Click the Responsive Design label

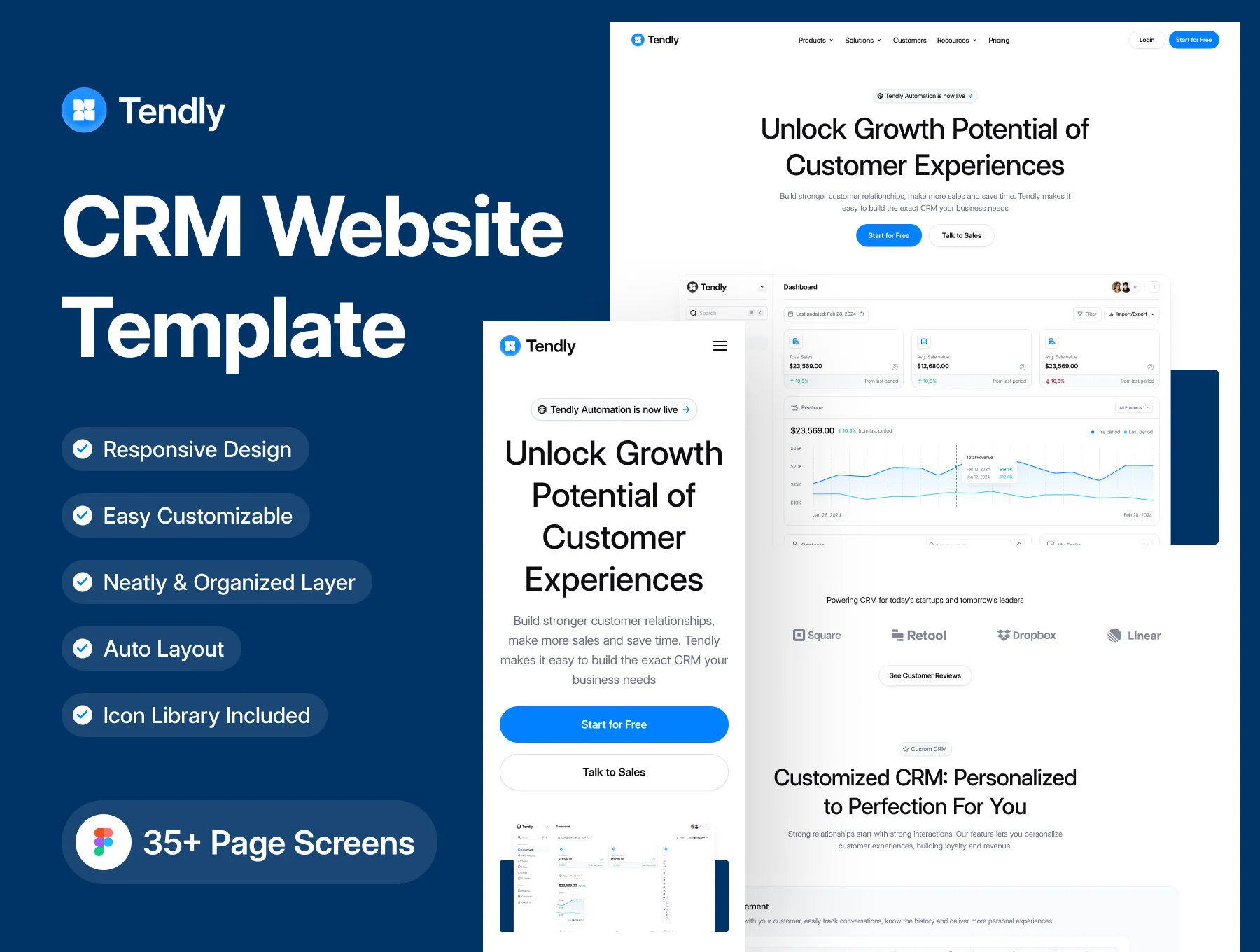coord(197,449)
